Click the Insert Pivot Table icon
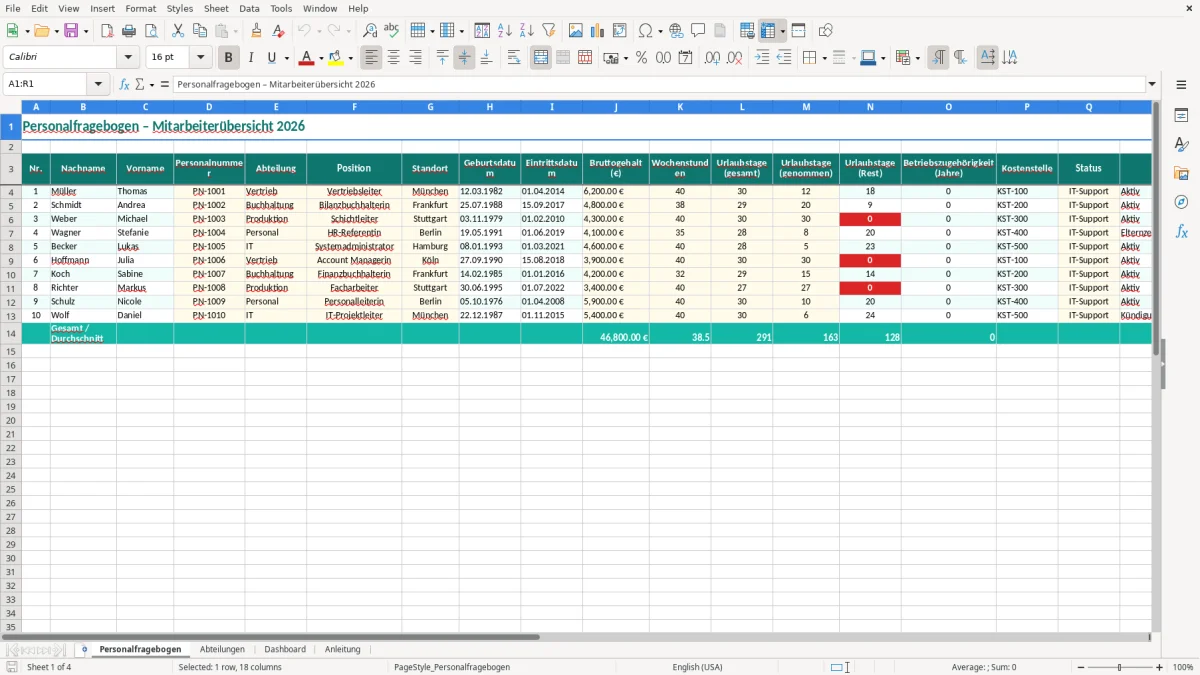 620,31
